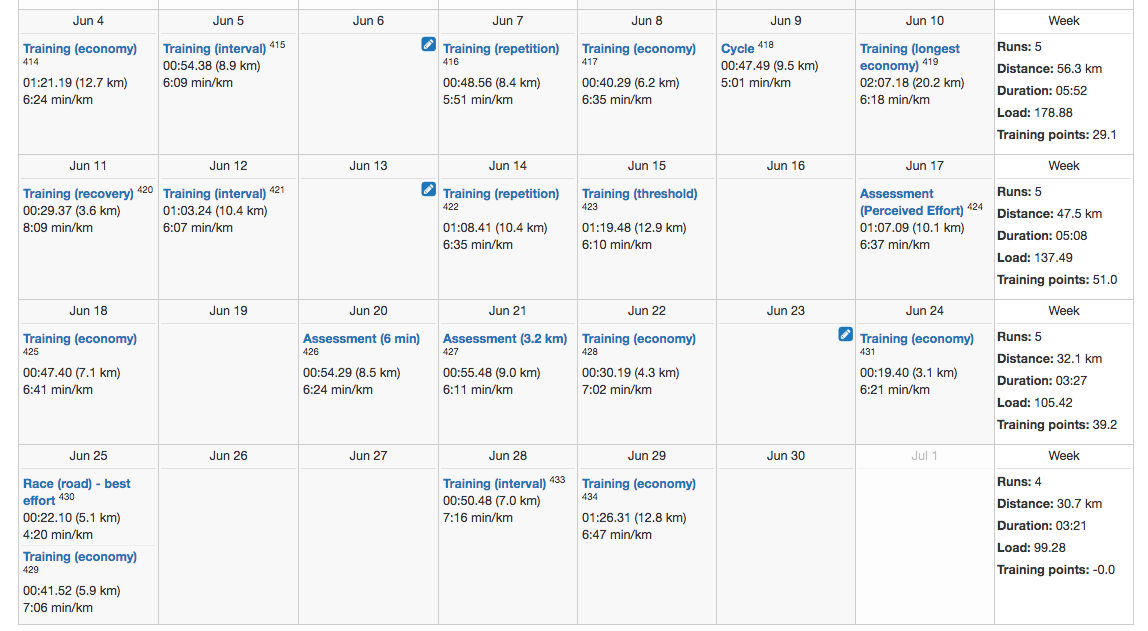Click the edit note icon on Jun 23
Screen dimensions: 1148x631
(845, 335)
